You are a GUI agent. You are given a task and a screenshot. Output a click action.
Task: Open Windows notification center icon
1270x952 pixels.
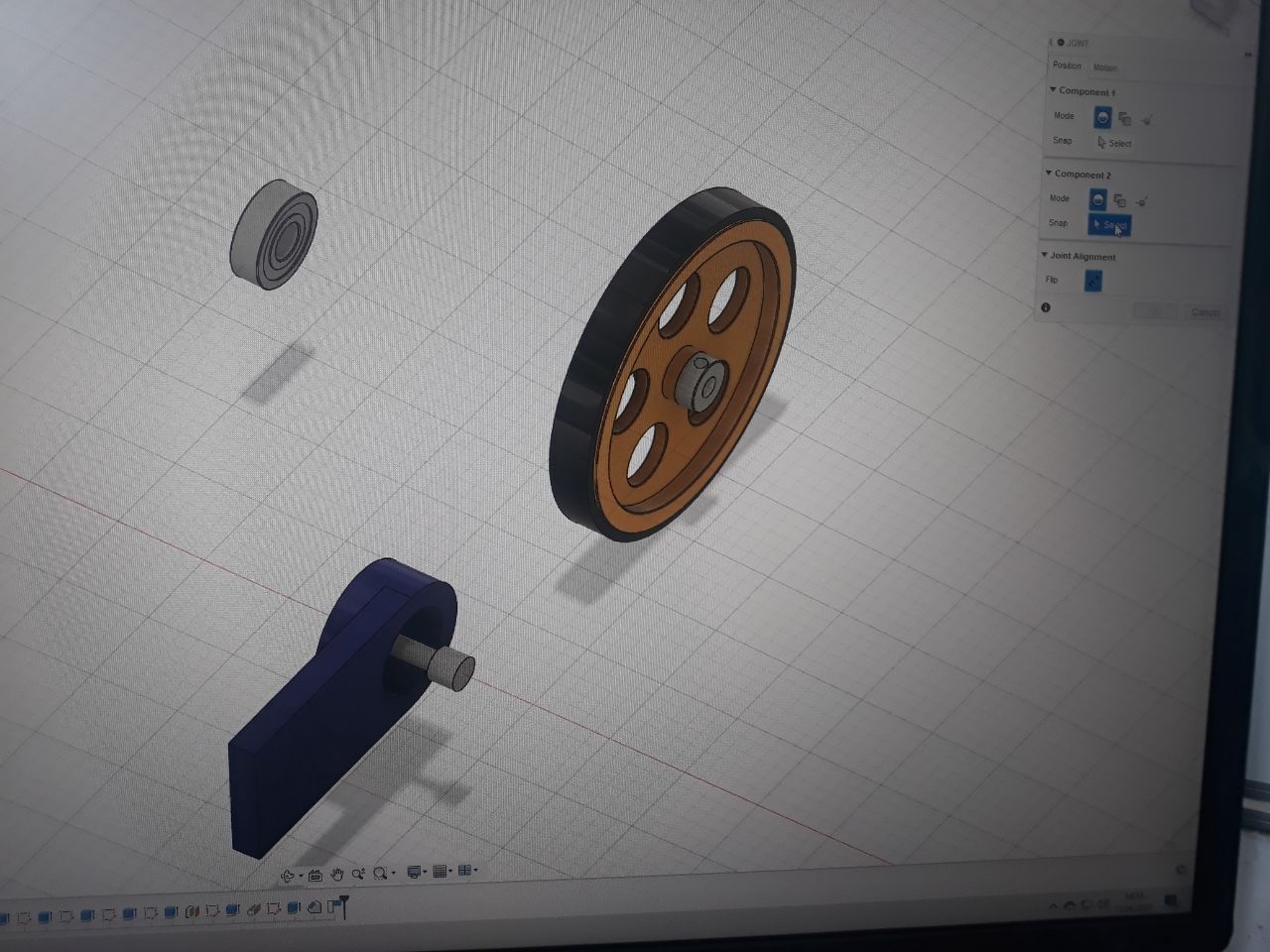1171,900
